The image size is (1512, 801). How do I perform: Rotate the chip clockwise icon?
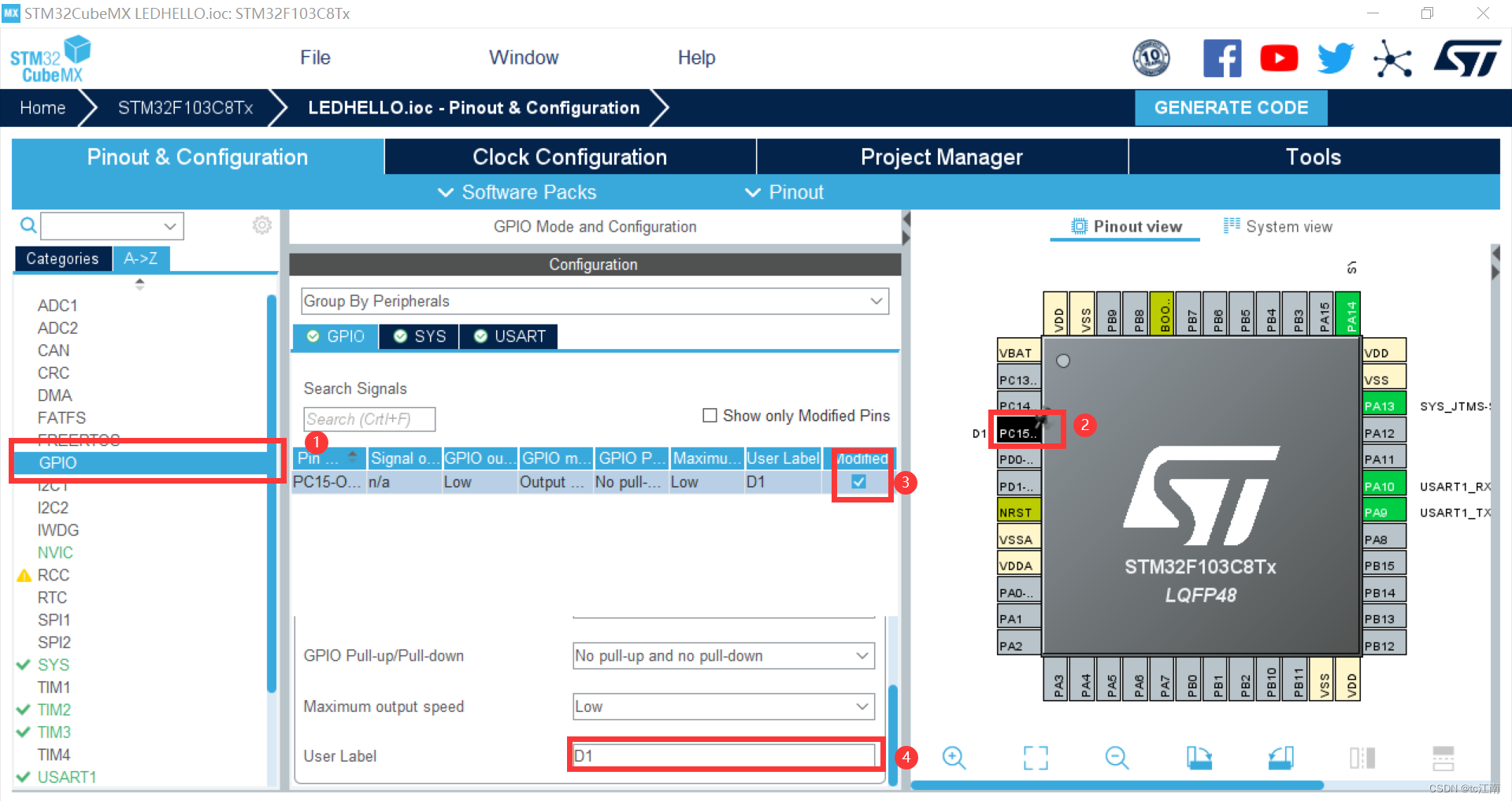(1199, 758)
